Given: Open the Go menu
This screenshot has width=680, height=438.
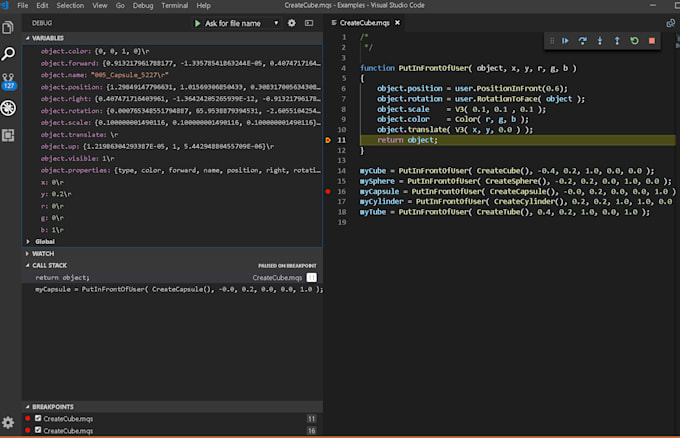Looking at the screenshot, I should [x=120, y=5].
